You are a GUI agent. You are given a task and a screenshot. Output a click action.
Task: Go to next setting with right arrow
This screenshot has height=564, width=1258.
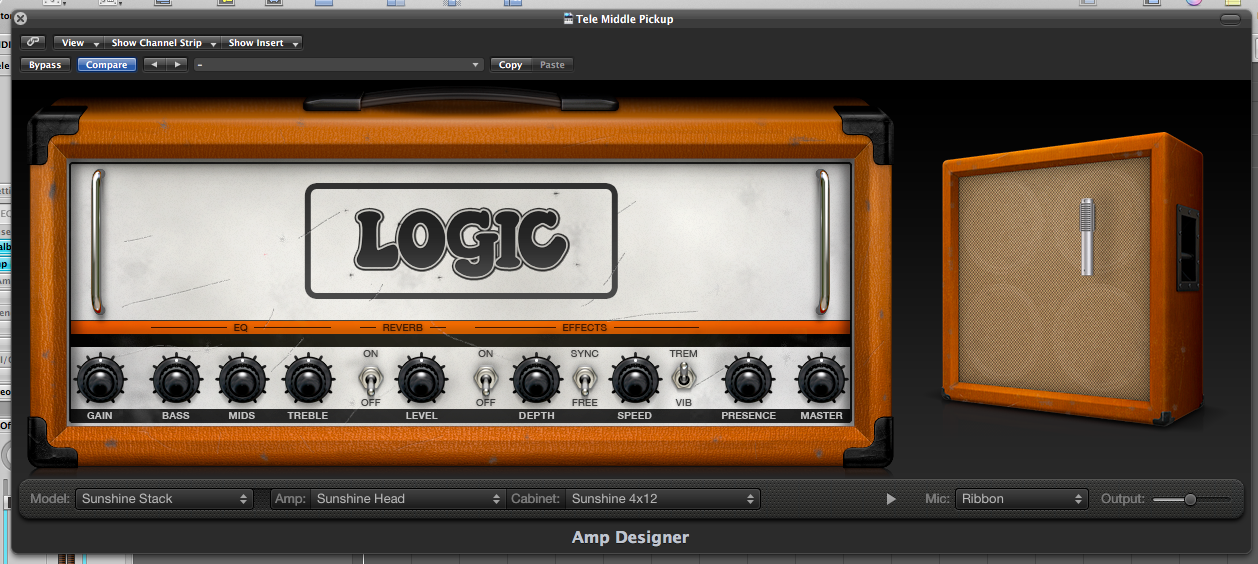177,65
